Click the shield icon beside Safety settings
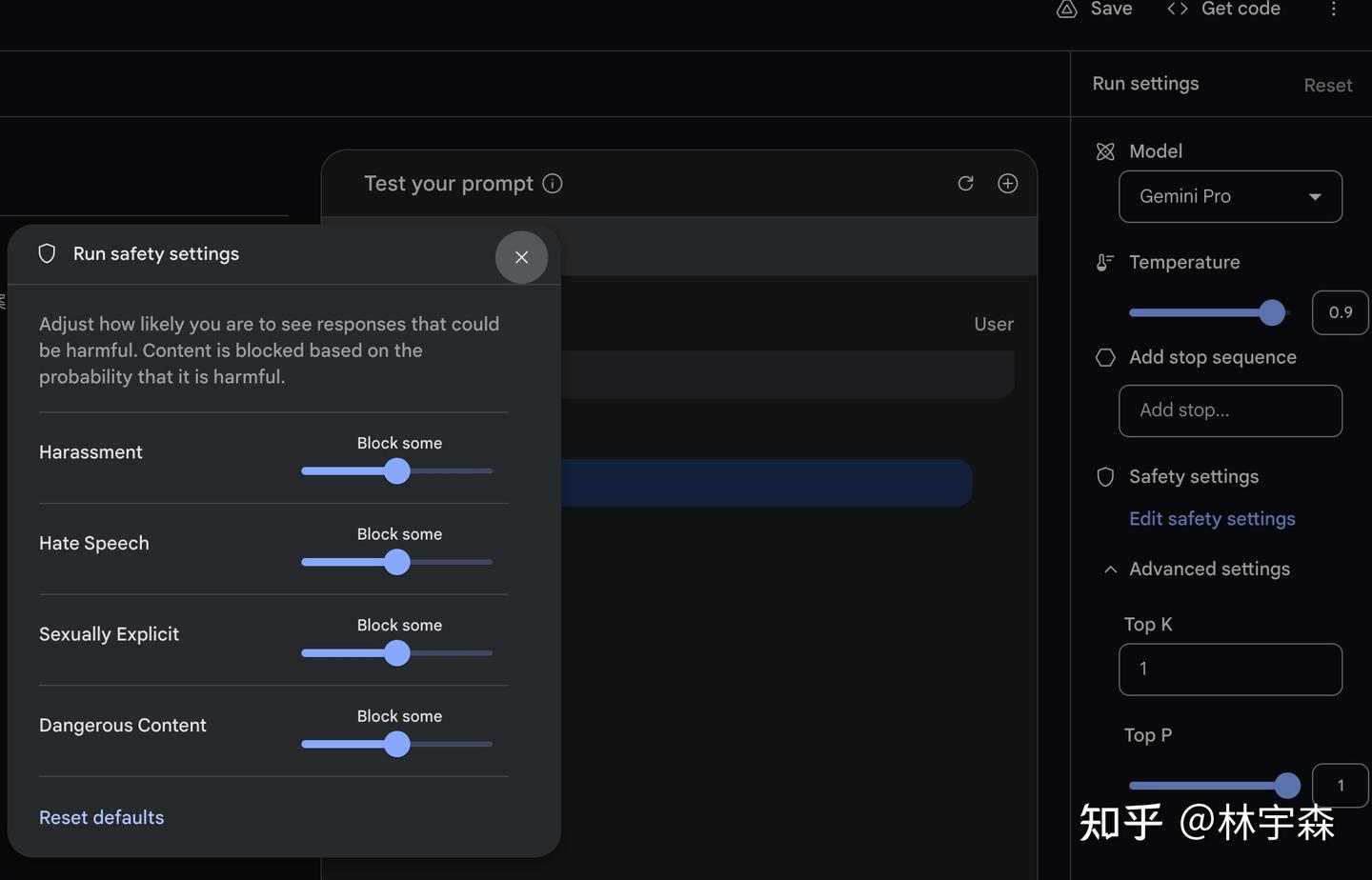The height and width of the screenshot is (880, 1372). click(1105, 476)
